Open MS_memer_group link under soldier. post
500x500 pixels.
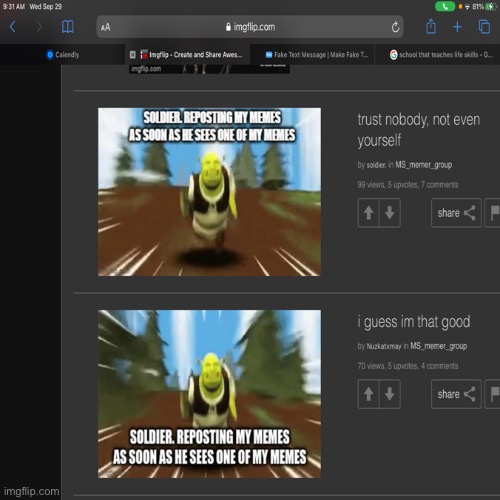[424, 165]
